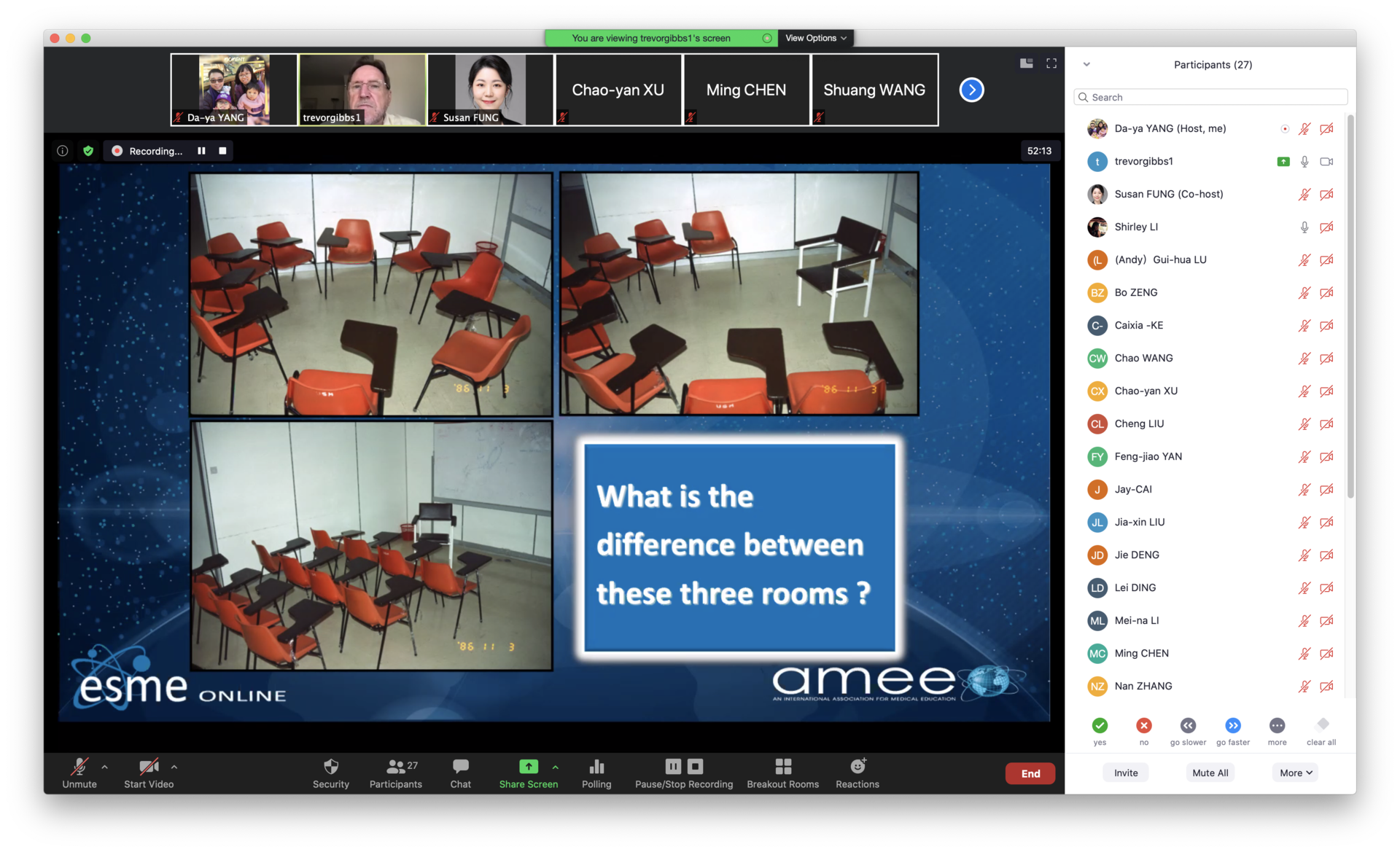Open the more reactions ellipsis icon
The height and width of the screenshot is (852, 1400).
[x=1277, y=725]
